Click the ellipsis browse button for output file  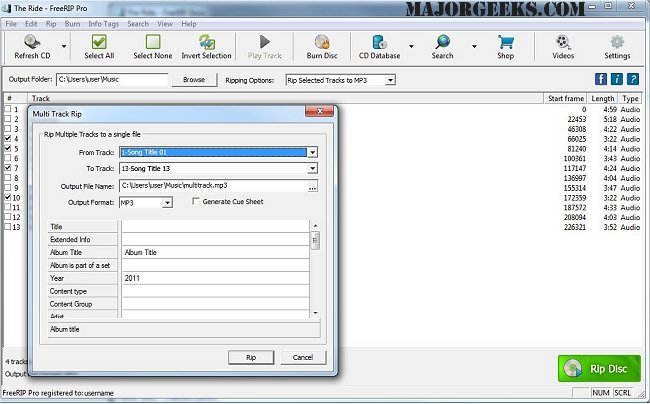[x=312, y=186]
